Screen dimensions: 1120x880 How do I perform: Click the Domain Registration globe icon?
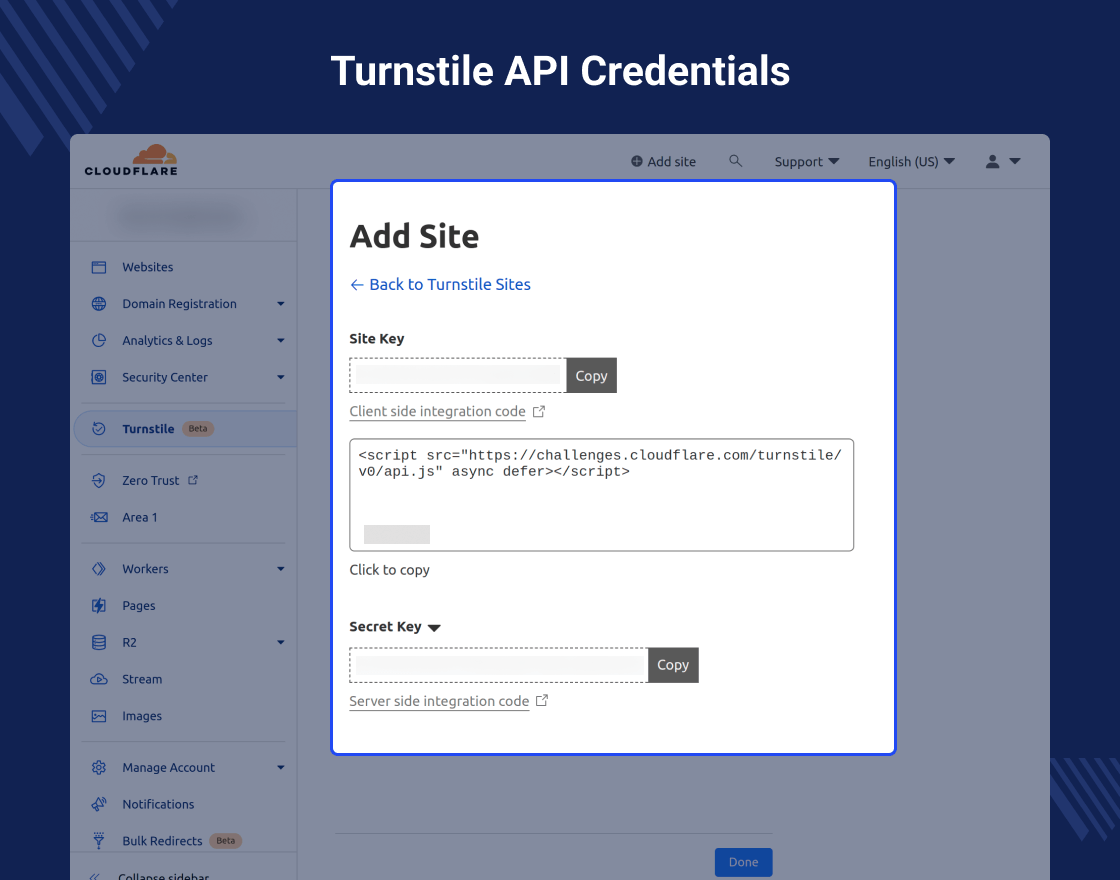99,304
